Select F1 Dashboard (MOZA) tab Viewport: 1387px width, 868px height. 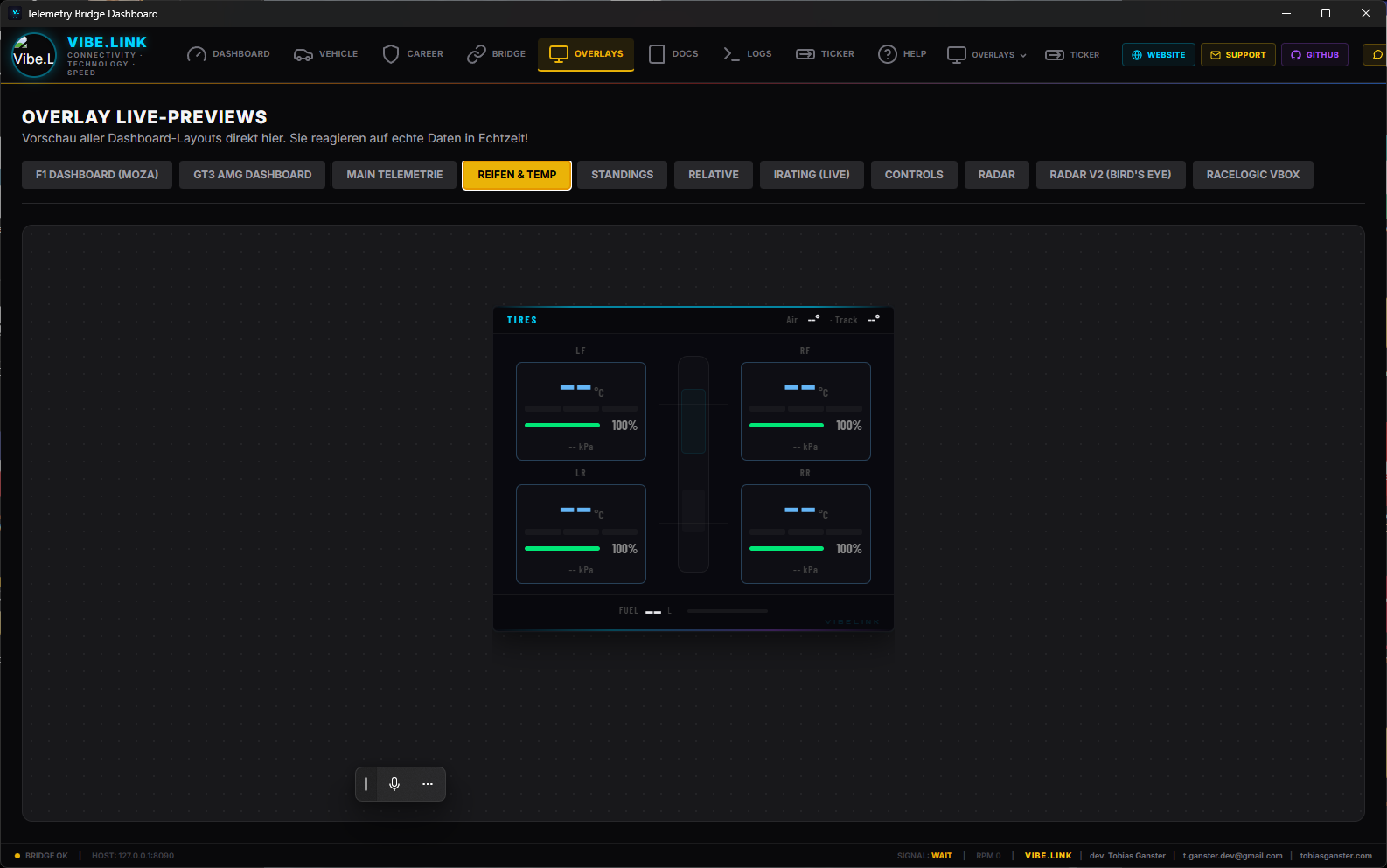[97, 175]
